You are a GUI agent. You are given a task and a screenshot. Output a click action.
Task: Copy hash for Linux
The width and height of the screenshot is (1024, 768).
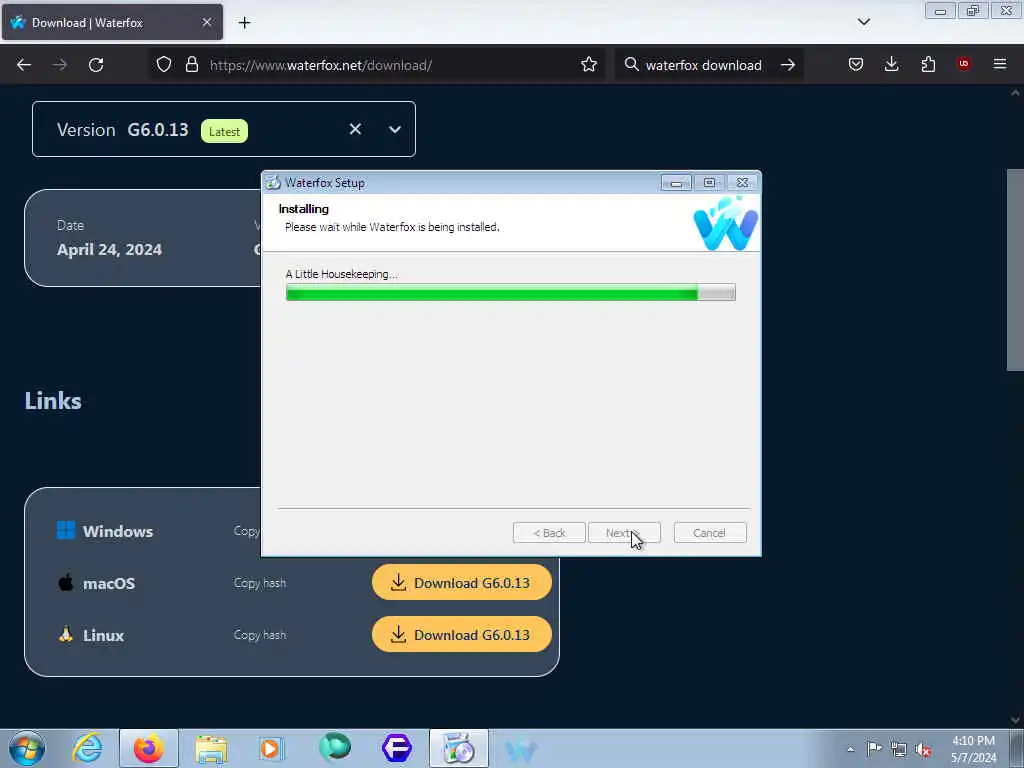(259, 635)
